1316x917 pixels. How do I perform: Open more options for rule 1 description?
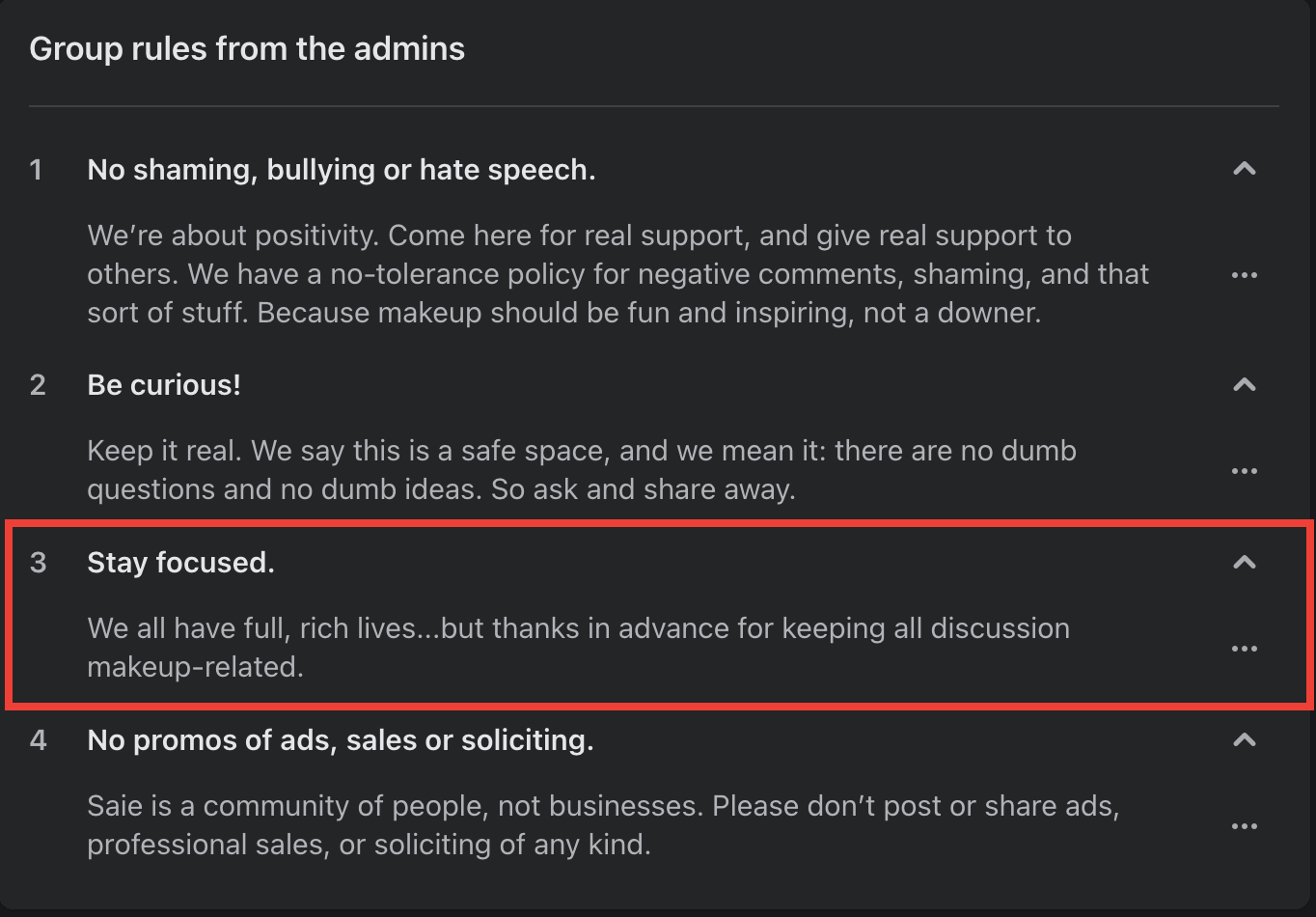point(1245,275)
